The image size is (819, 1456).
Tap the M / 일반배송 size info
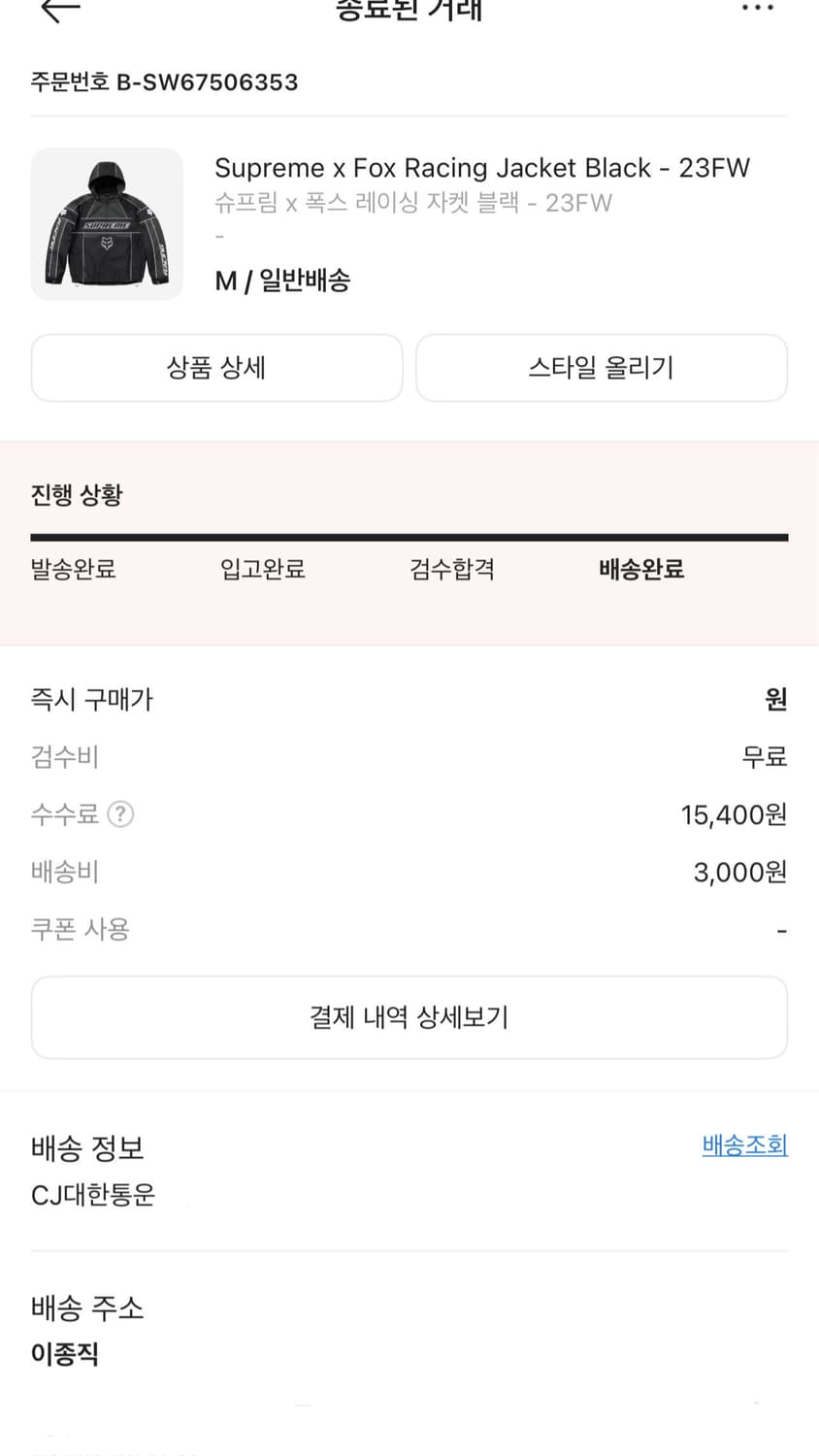point(282,281)
